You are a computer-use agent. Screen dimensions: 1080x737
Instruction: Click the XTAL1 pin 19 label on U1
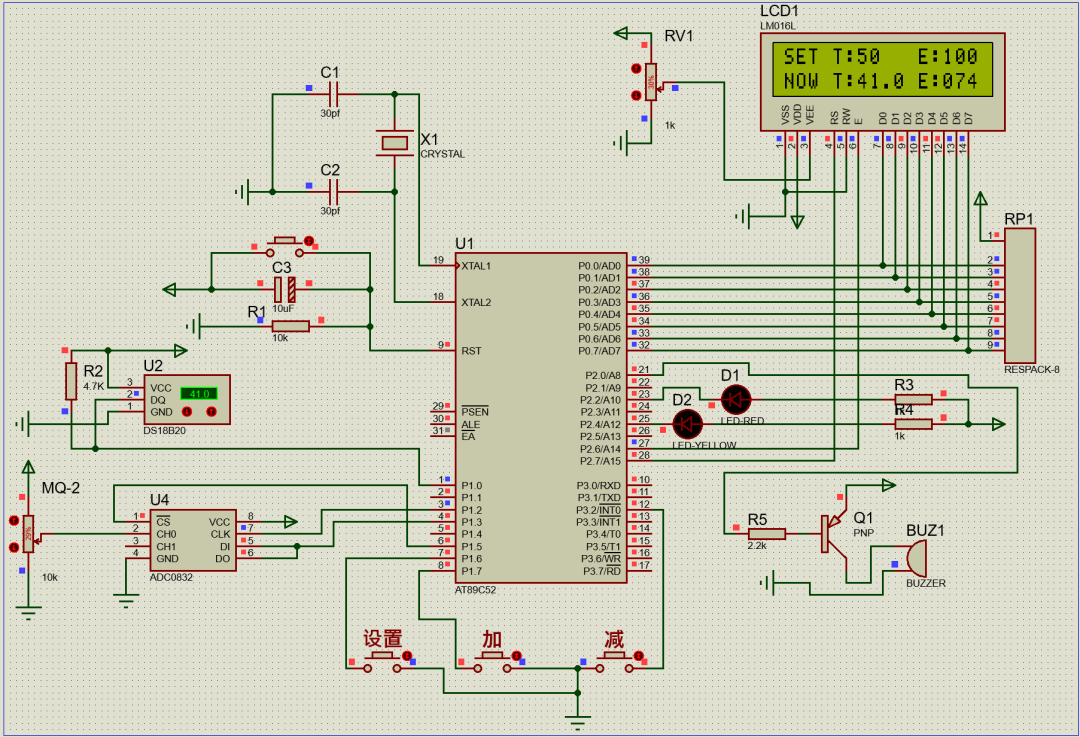tap(476, 266)
